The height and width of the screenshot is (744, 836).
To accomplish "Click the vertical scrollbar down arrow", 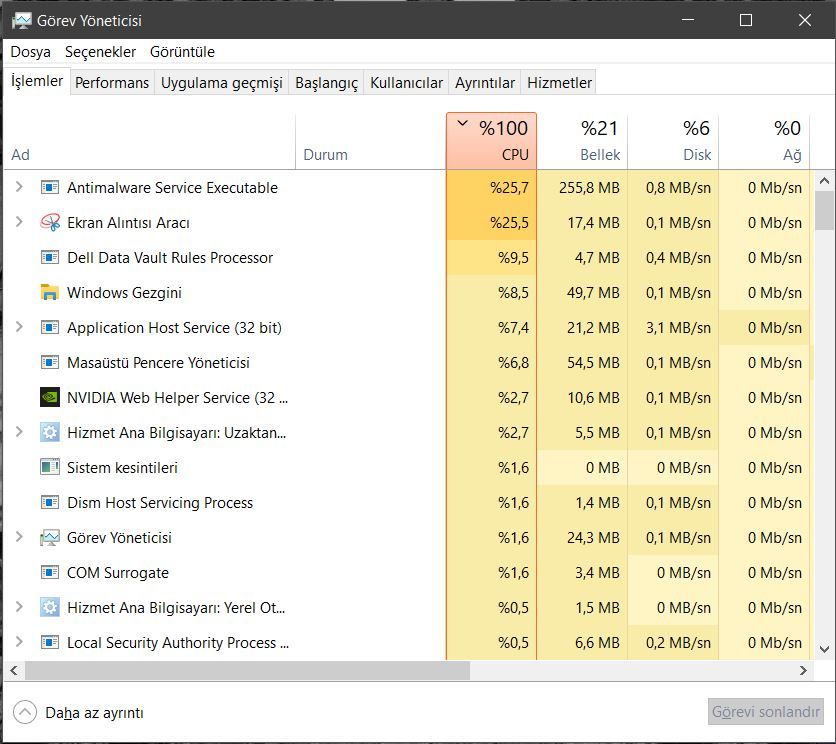I will pos(824,650).
